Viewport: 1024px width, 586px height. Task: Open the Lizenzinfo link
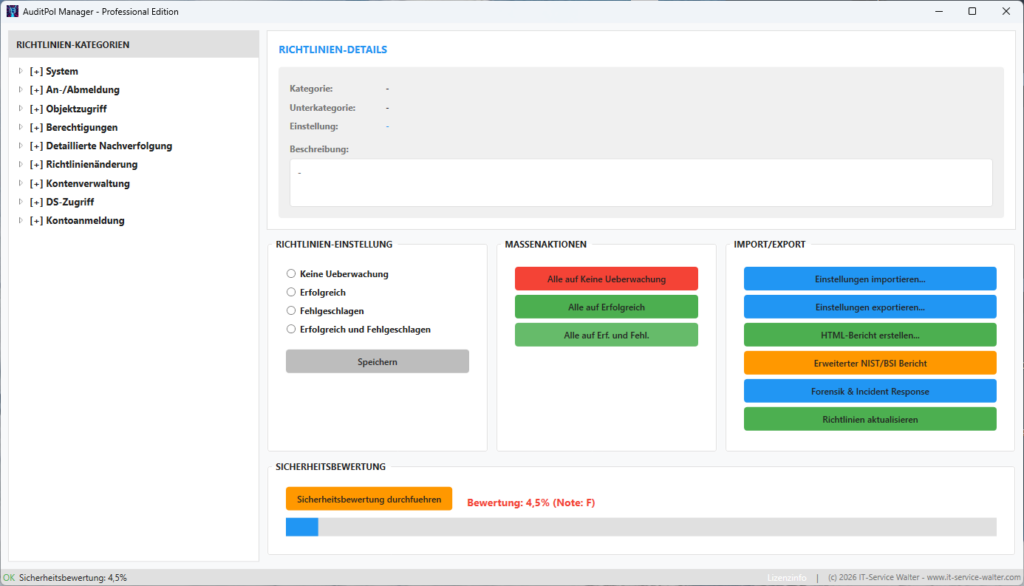[x=787, y=576]
